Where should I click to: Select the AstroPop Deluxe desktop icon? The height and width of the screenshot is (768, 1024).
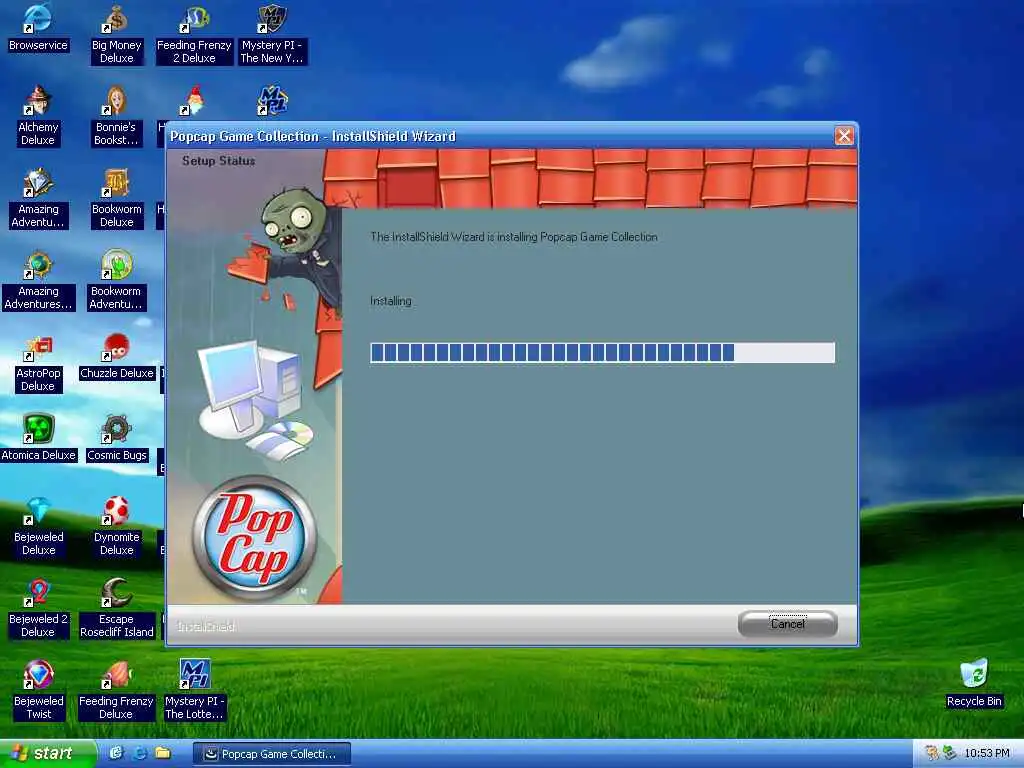coord(38,363)
